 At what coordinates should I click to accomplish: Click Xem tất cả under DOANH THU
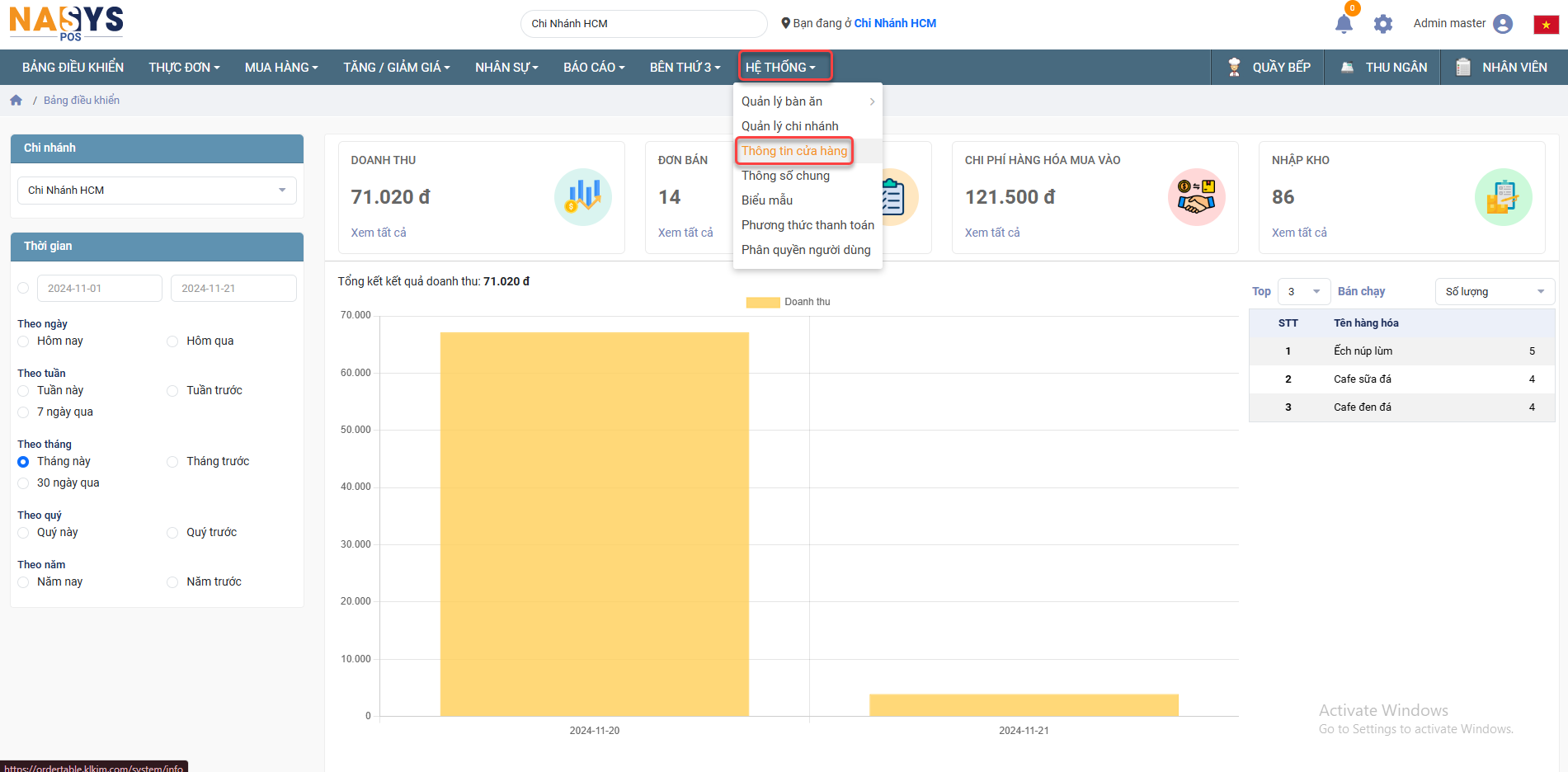(379, 233)
